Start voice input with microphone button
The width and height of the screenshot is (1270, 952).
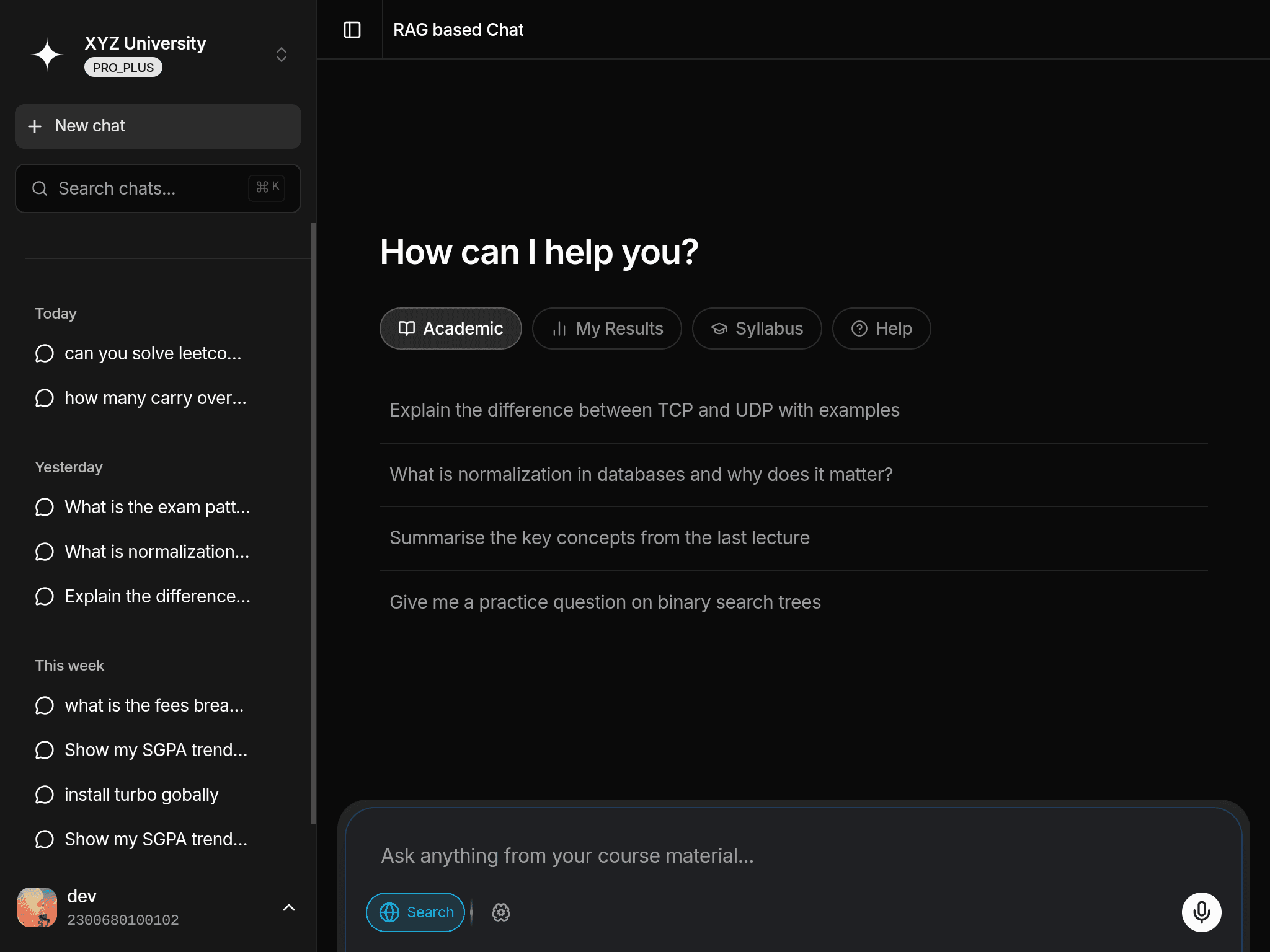(x=1202, y=912)
